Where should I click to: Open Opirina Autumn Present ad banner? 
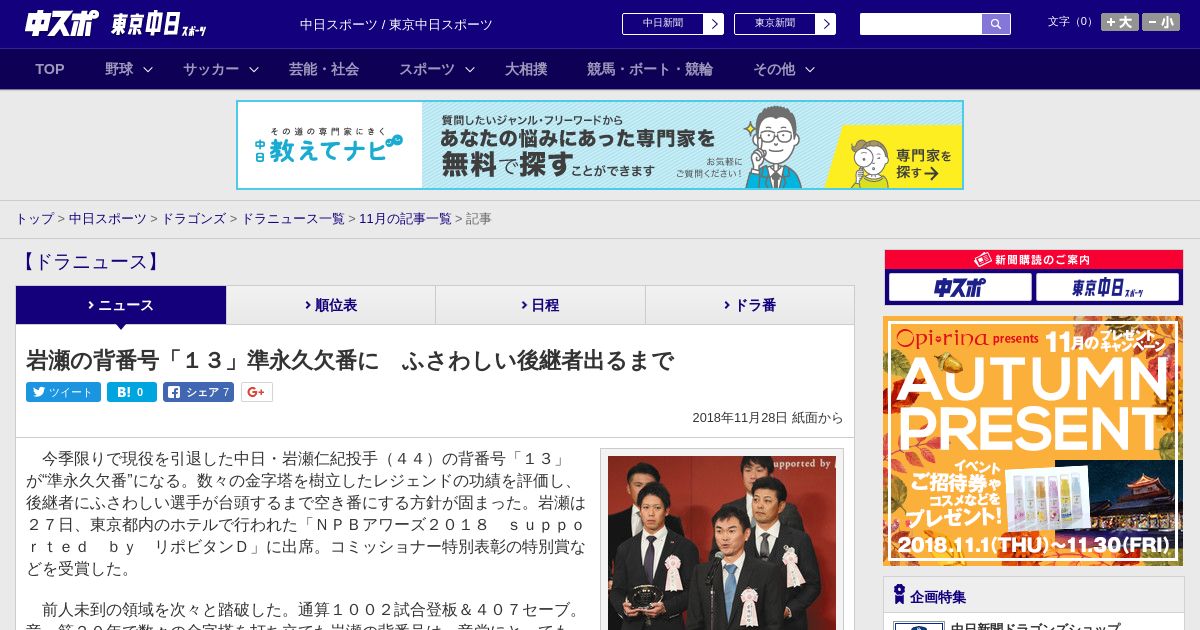coord(1033,441)
